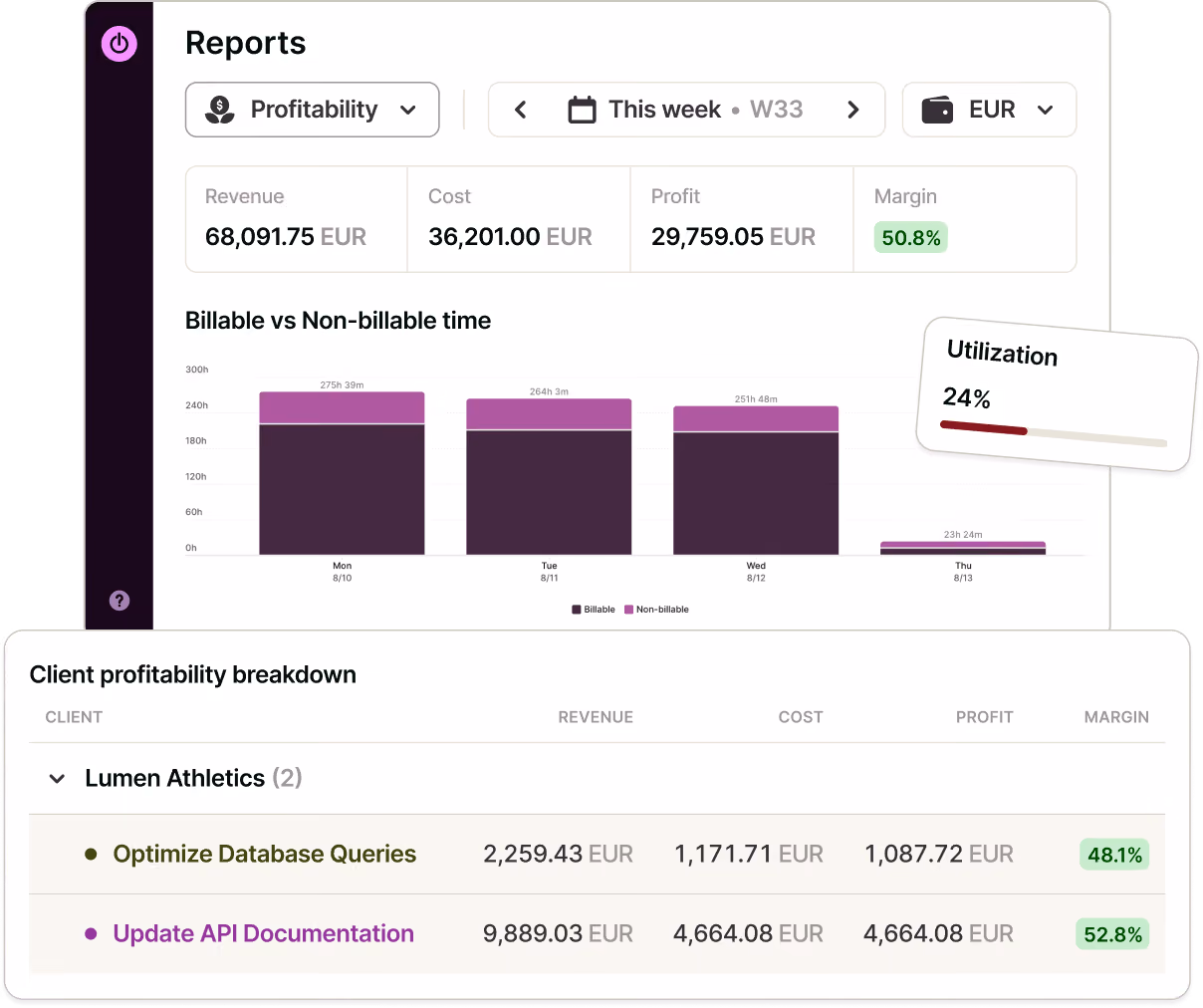The image size is (1203, 1008).
Task: Sort table by the MARGIN column header
Action: pyautogui.click(x=1116, y=717)
